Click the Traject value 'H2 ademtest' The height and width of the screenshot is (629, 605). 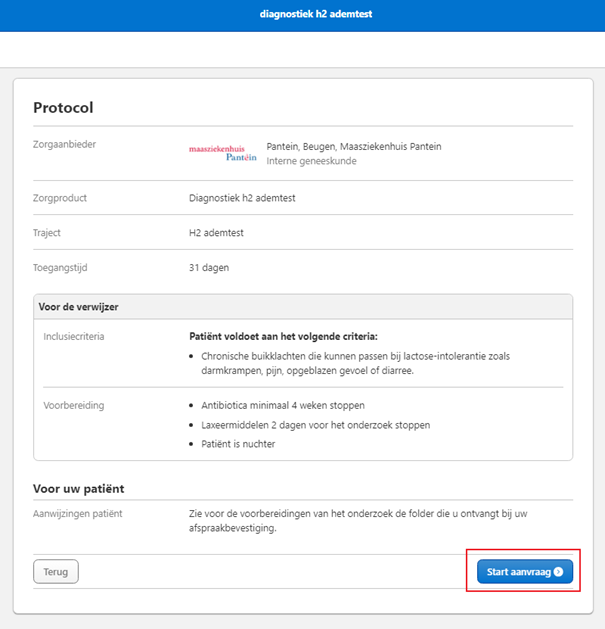[x=216, y=233]
